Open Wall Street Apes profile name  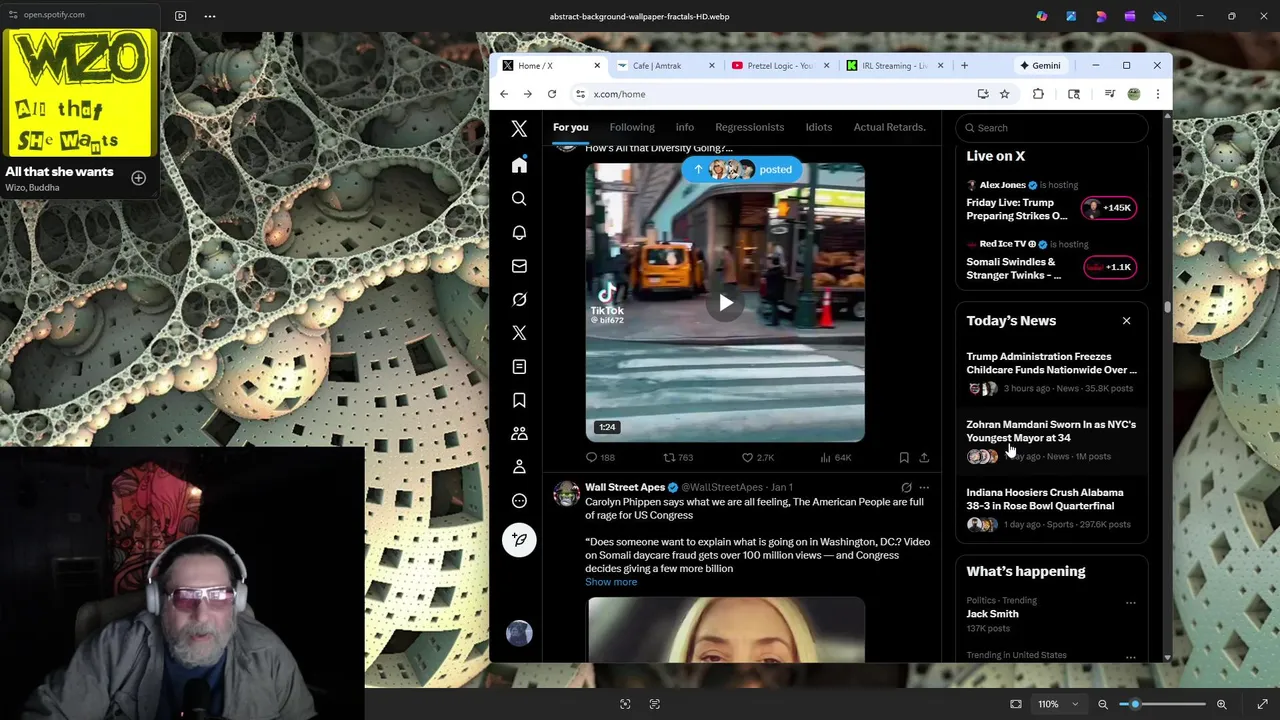(x=625, y=487)
